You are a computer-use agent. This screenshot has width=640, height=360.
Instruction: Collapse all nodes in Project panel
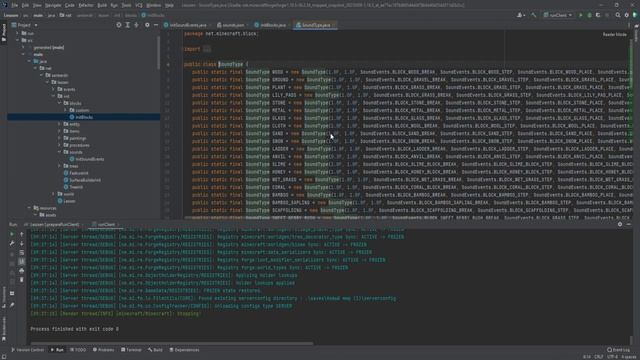(136, 25)
